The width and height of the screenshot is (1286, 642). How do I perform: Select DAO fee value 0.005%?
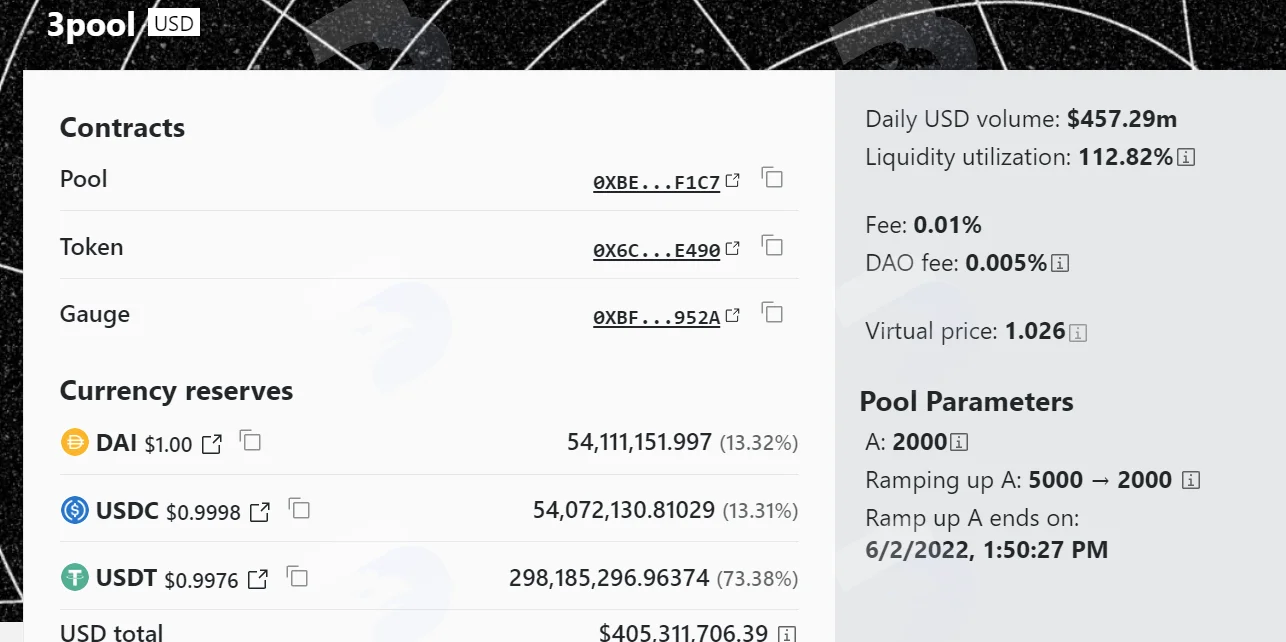click(x=1006, y=263)
